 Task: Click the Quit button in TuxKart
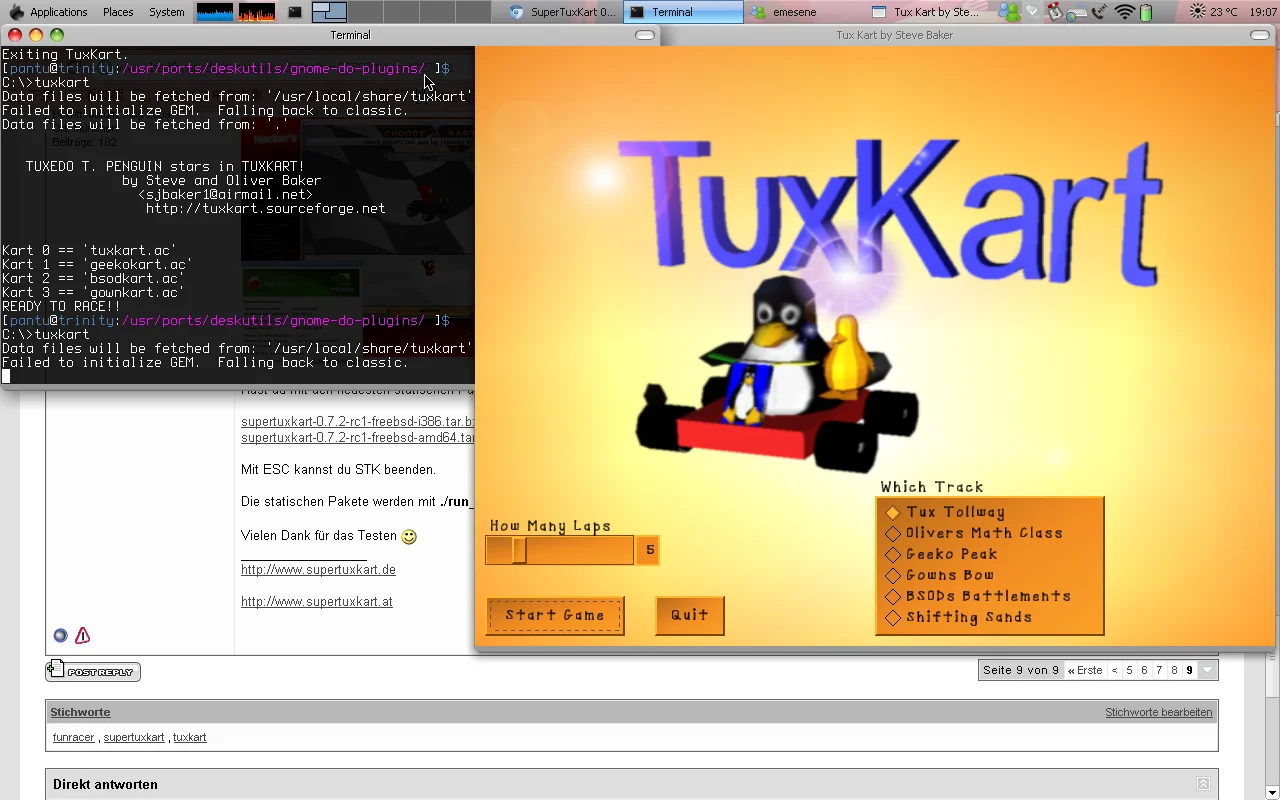point(689,615)
